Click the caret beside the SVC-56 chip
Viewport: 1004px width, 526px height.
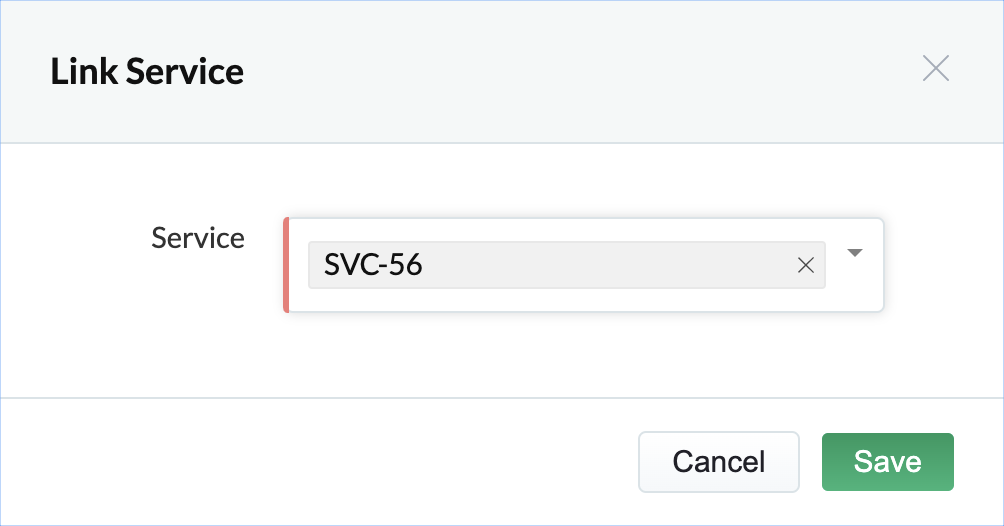(x=854, y=253)
